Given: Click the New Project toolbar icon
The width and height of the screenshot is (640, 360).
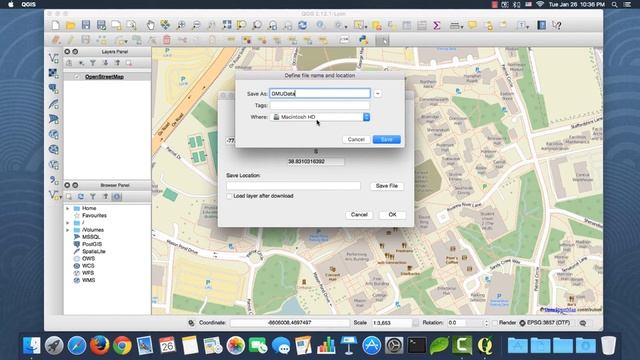Looking at the screenshot, I should [56, 25].
